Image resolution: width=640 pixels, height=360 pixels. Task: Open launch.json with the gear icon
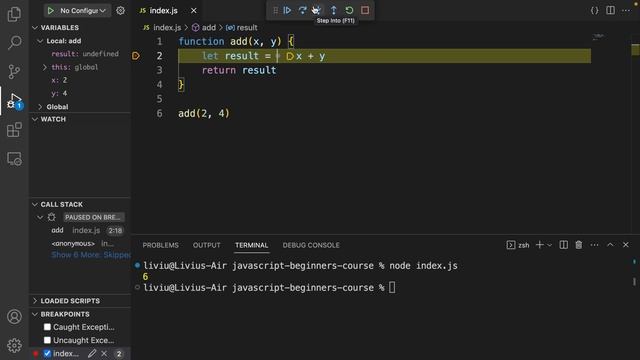(120, 11)
